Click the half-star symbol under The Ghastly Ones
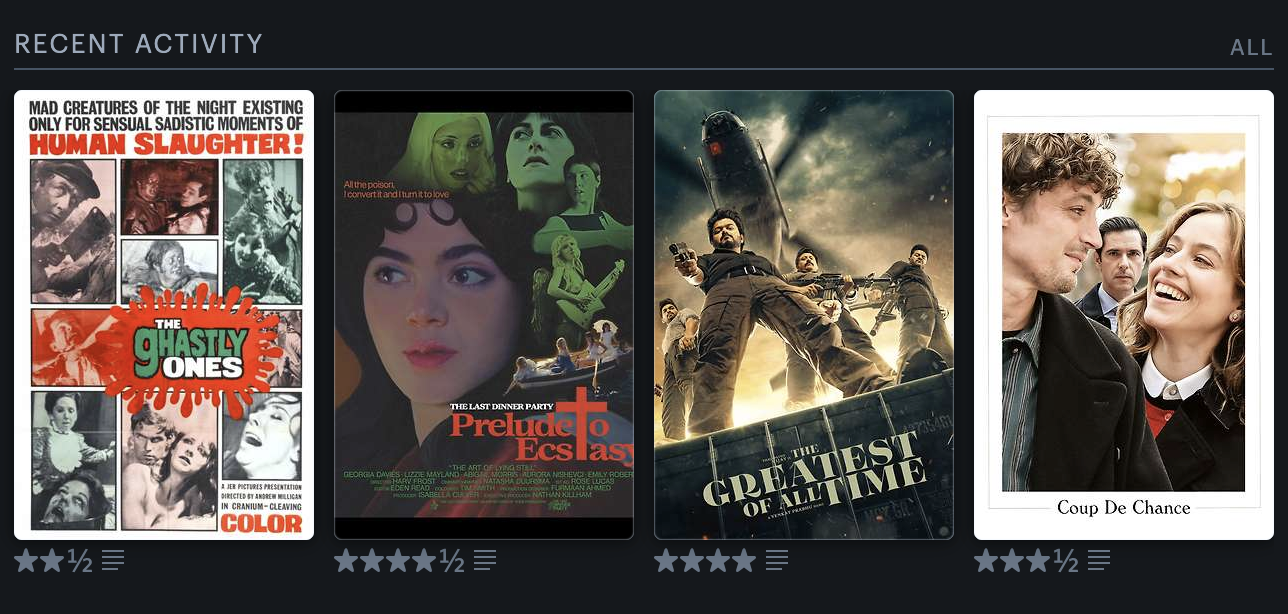 click(x=80, y=561)
